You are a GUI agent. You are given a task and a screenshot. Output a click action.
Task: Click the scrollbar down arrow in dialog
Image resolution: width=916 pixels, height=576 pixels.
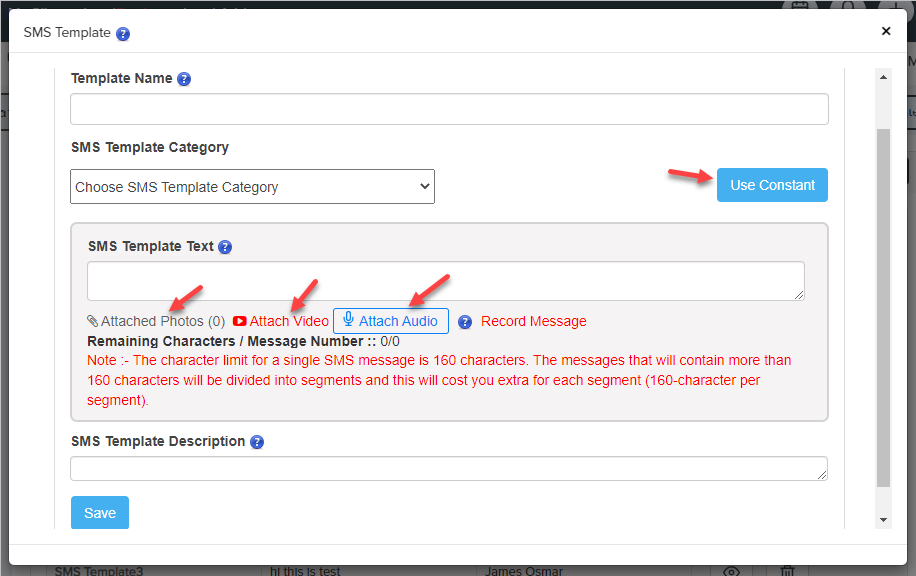point(883,520)
